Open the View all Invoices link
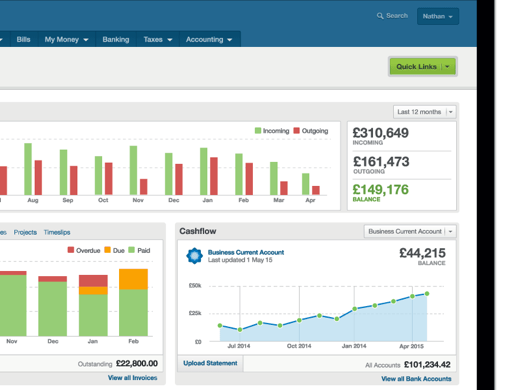 click(x=132, y=378)
